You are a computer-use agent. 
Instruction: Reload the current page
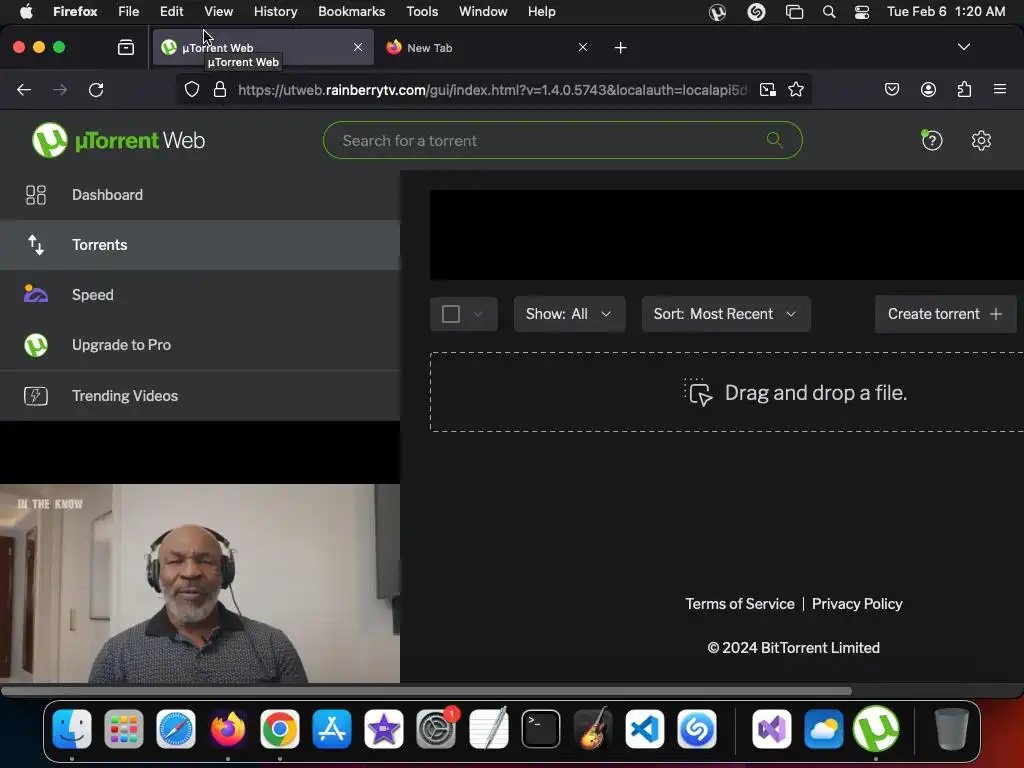96,90
